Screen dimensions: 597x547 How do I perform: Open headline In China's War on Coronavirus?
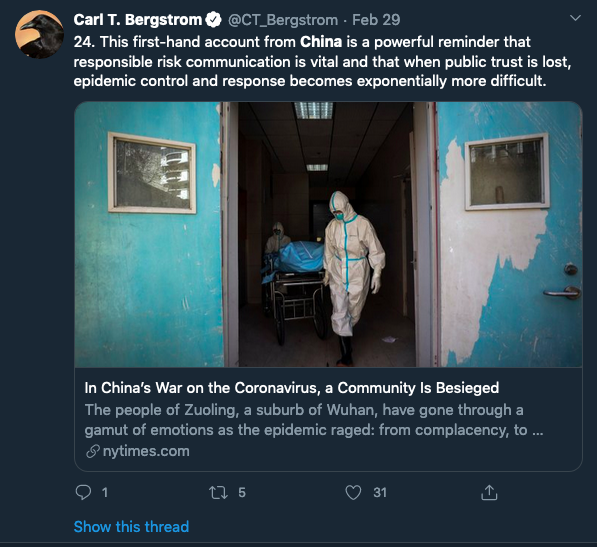pos(292,388)
